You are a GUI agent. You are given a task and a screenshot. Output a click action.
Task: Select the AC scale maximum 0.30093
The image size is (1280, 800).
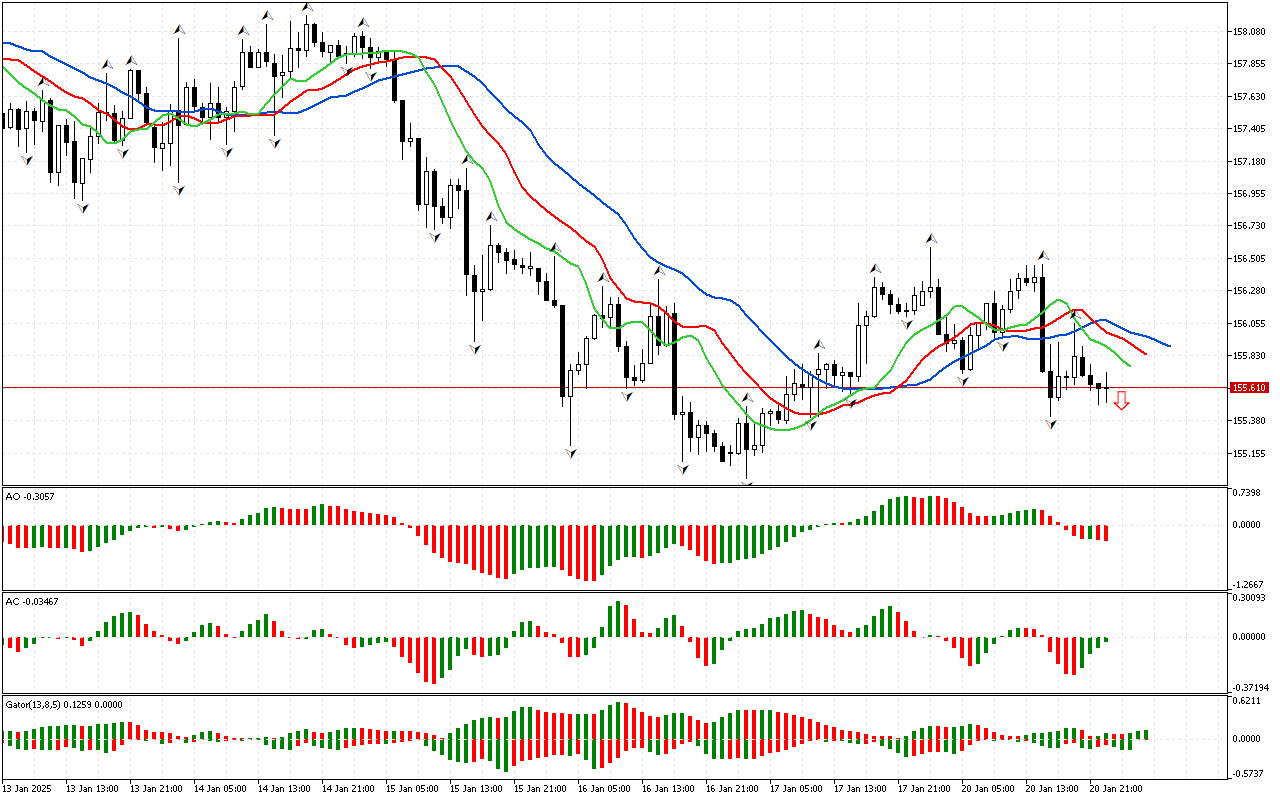pyautogui.click(x=1250, y=598)
